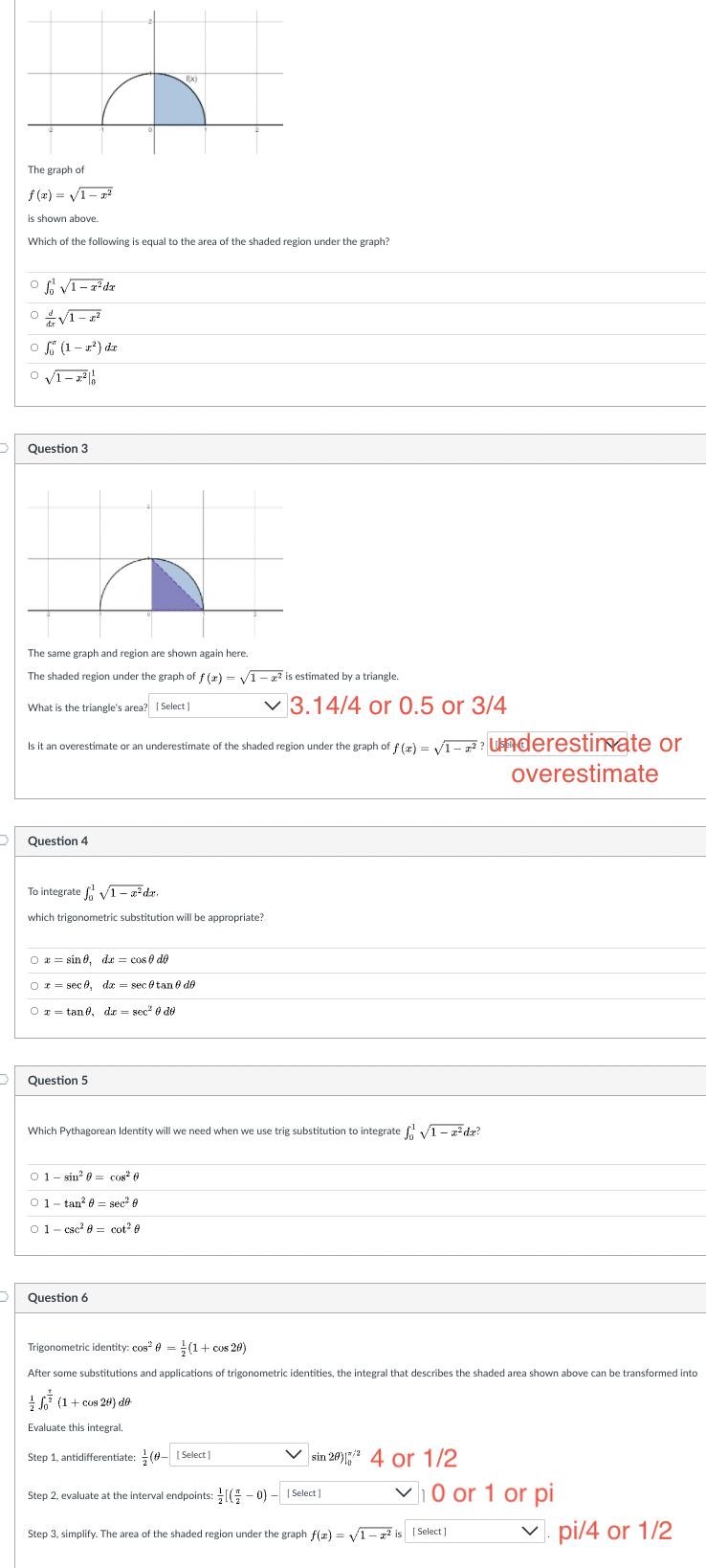Open the Step 2 interval endpoints Select dropdown
This screenshot has height=1568, width=706.
tap(348, 1493)
